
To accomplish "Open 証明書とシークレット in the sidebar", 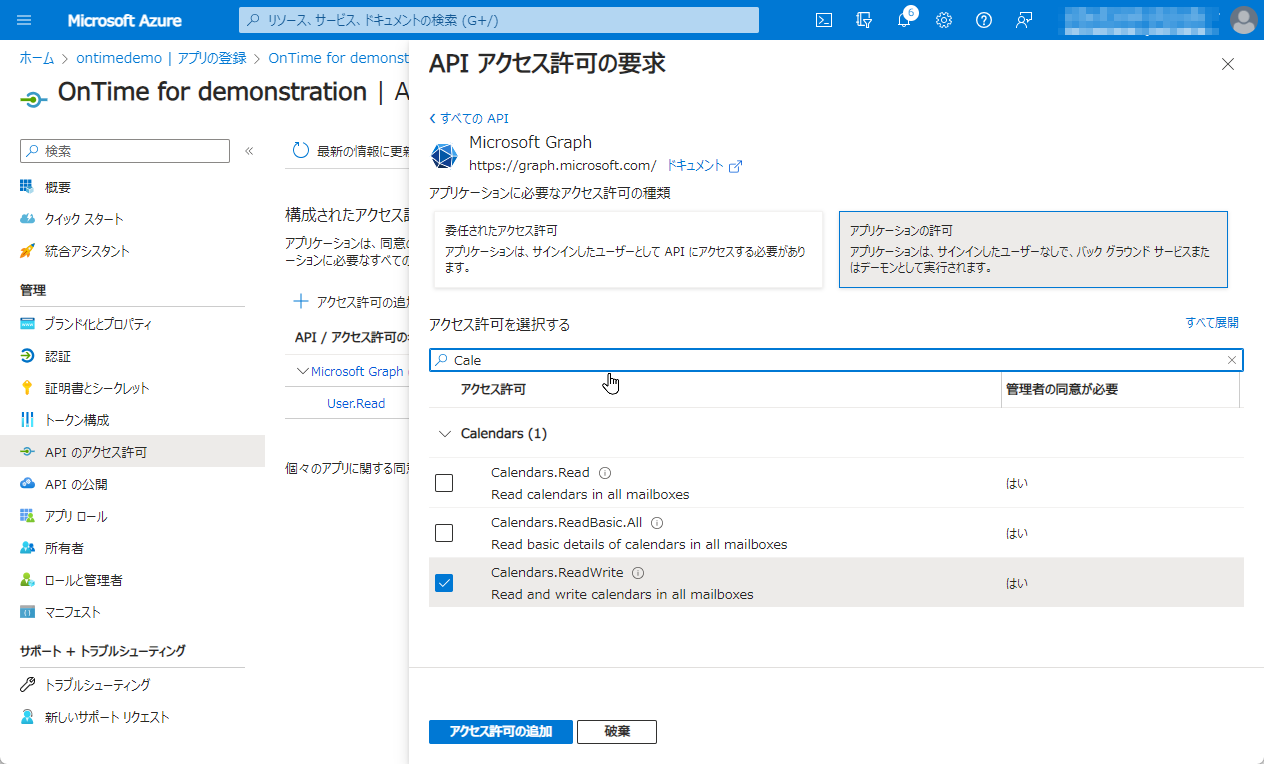I will (x=97, y=388).
